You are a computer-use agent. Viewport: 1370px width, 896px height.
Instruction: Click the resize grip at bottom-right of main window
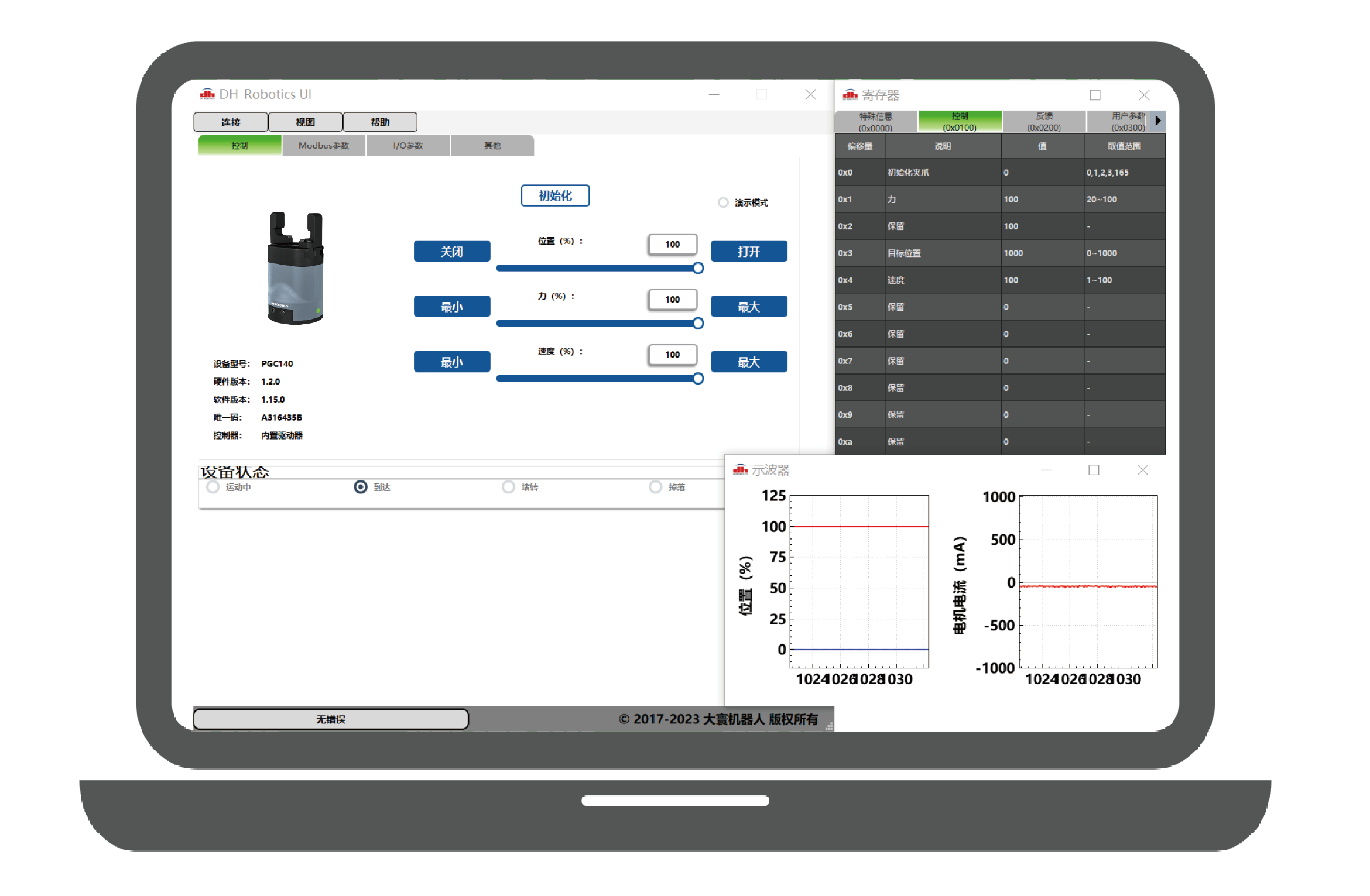(x=829, y=726)
